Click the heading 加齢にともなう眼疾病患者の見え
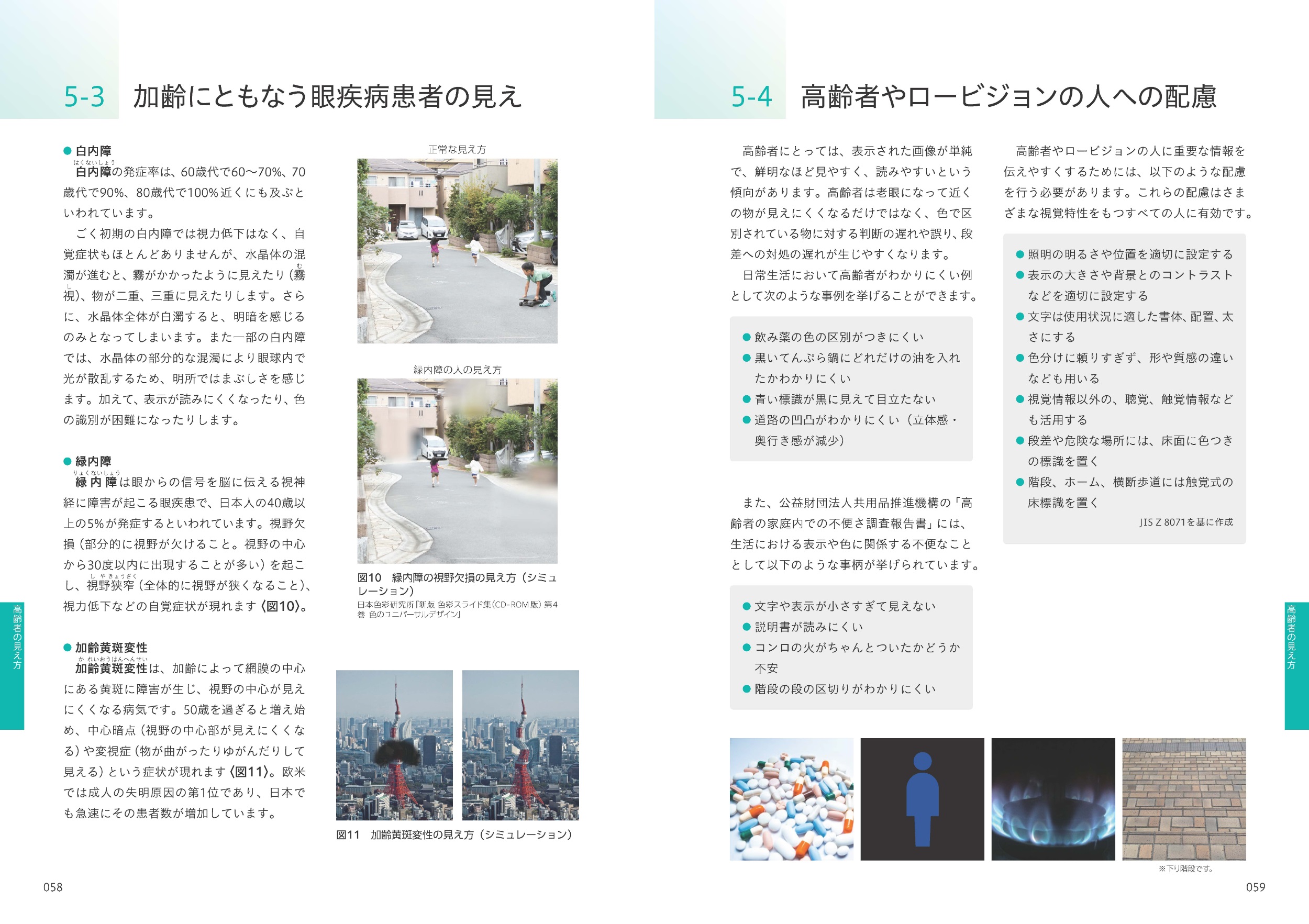Screen dimensions: 1309x924 [328, 96]
